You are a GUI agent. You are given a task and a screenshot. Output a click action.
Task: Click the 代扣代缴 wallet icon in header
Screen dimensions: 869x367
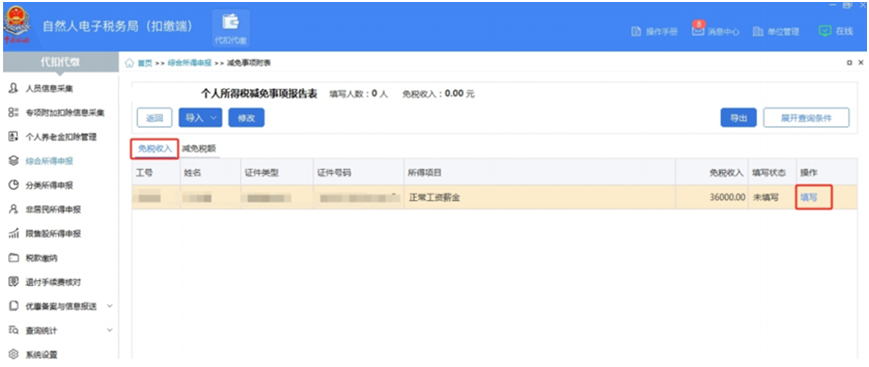click(x=231, y=28)
